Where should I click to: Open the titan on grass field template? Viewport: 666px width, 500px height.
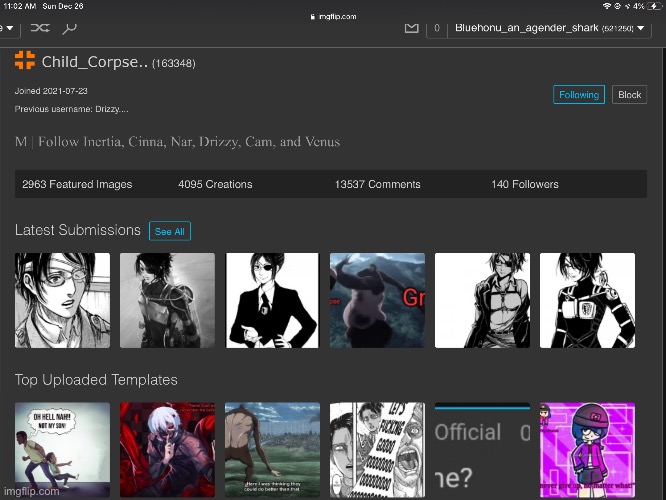(x=272, y=450)
